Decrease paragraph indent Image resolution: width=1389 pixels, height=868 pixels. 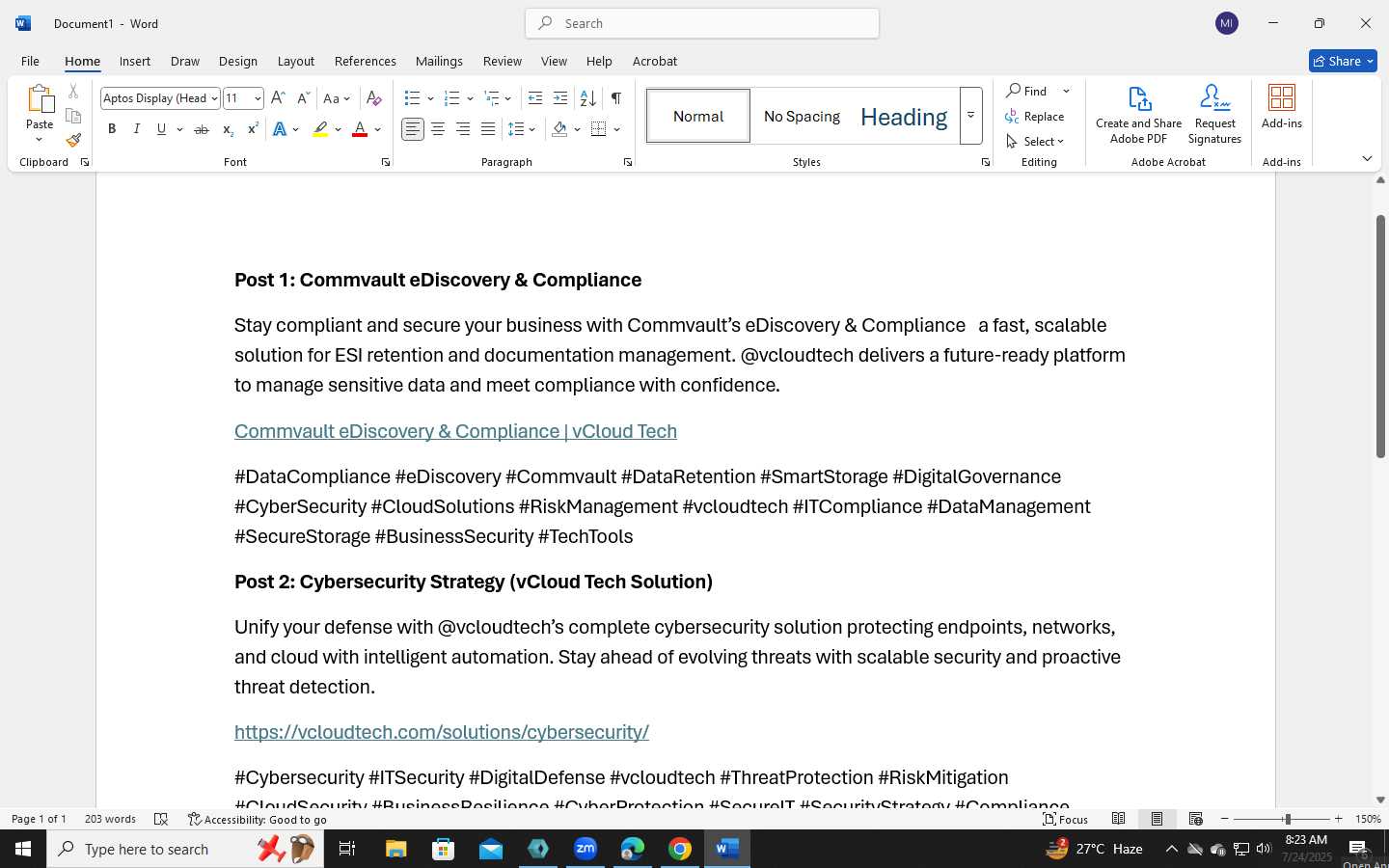click(535, 98)
